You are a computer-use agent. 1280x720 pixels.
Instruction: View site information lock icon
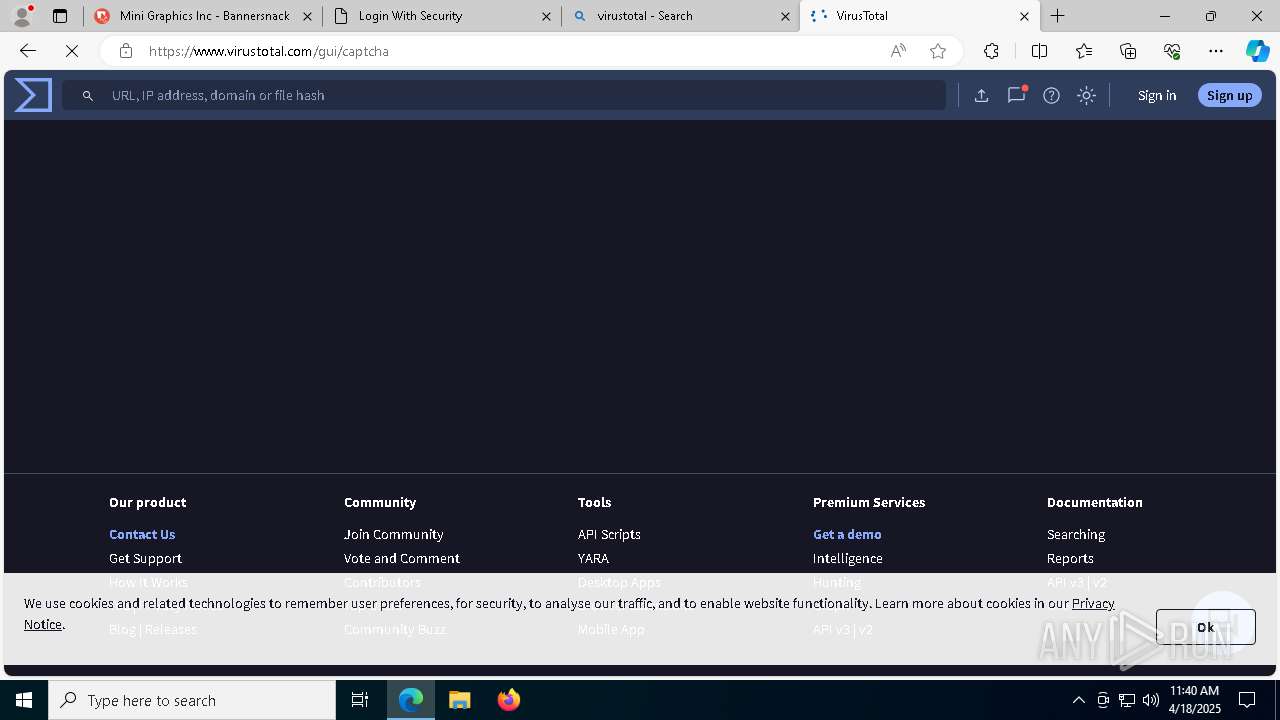[x=125, y=51]
